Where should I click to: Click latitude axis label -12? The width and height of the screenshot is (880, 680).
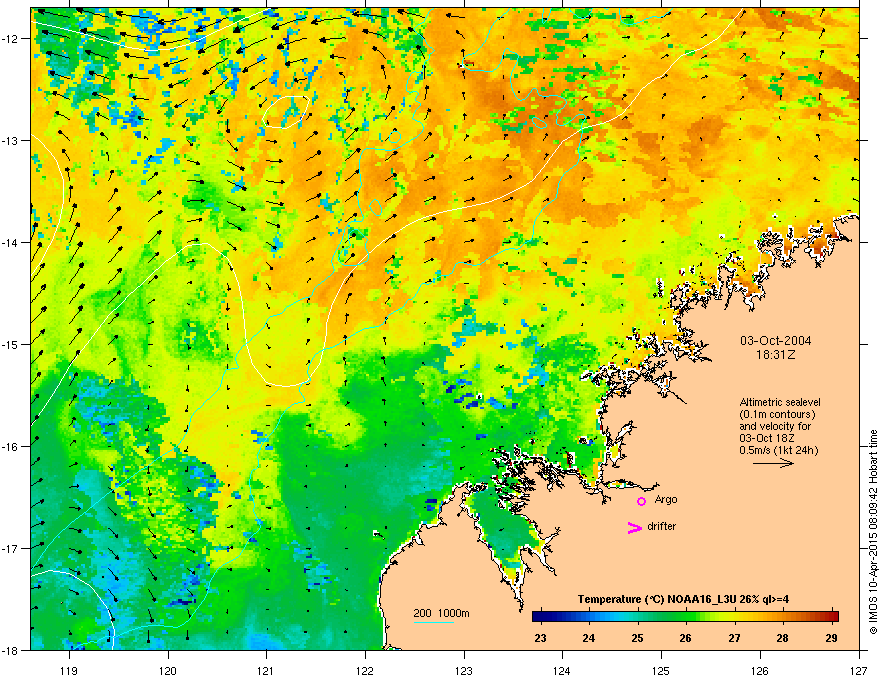(10, 39)
